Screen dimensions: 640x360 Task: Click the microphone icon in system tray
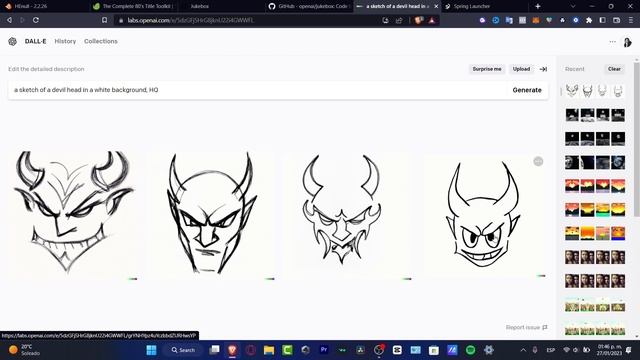[535, 350]
